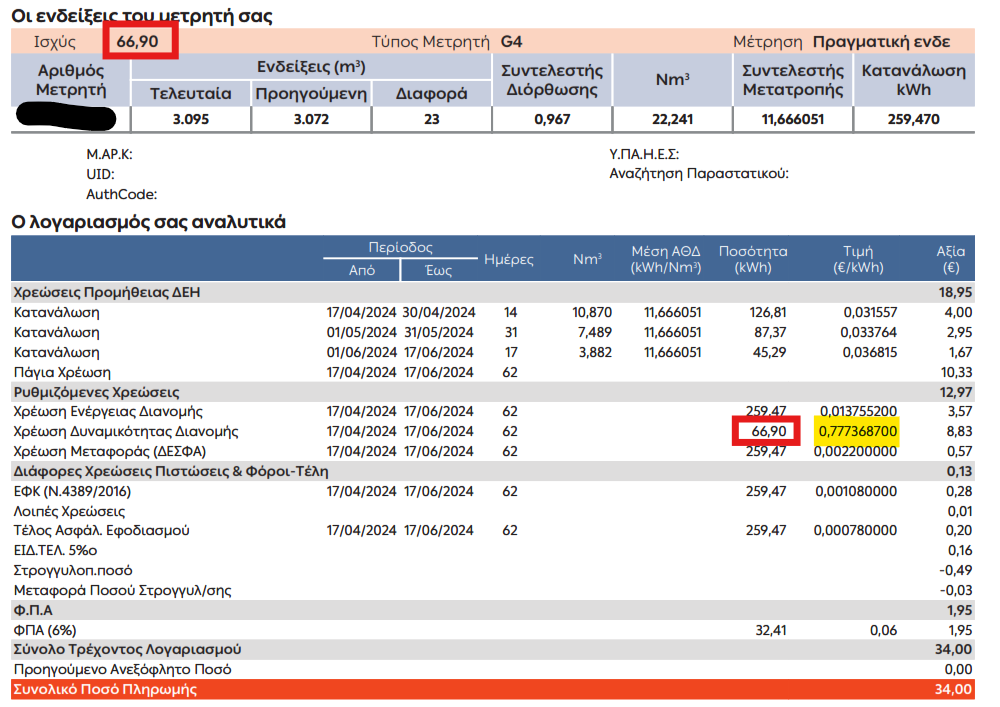Click the "Περίοδος" table header
This screenshot has height=707, width=1000.
[x=401, y=247]
